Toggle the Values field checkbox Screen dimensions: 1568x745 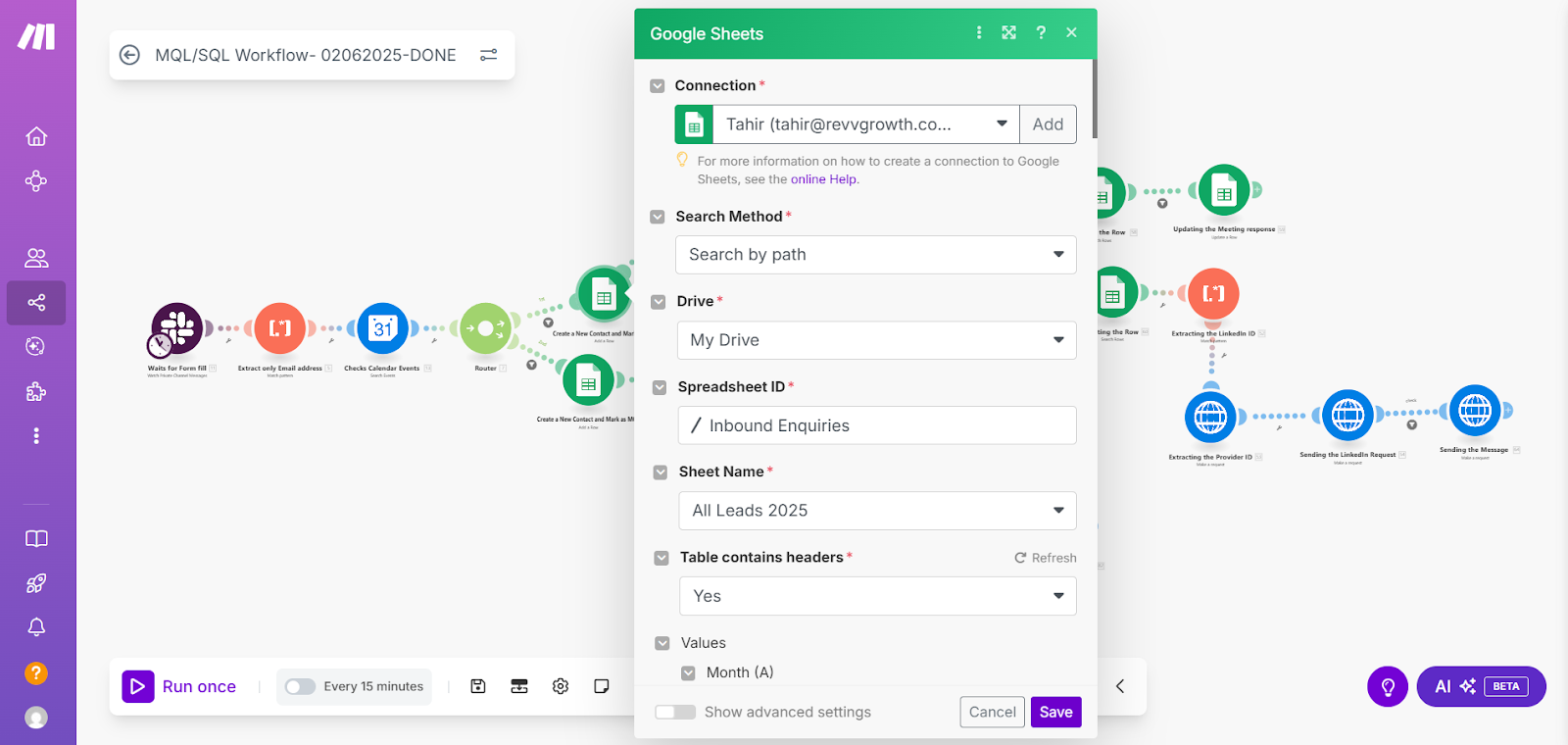coord(662,643)
